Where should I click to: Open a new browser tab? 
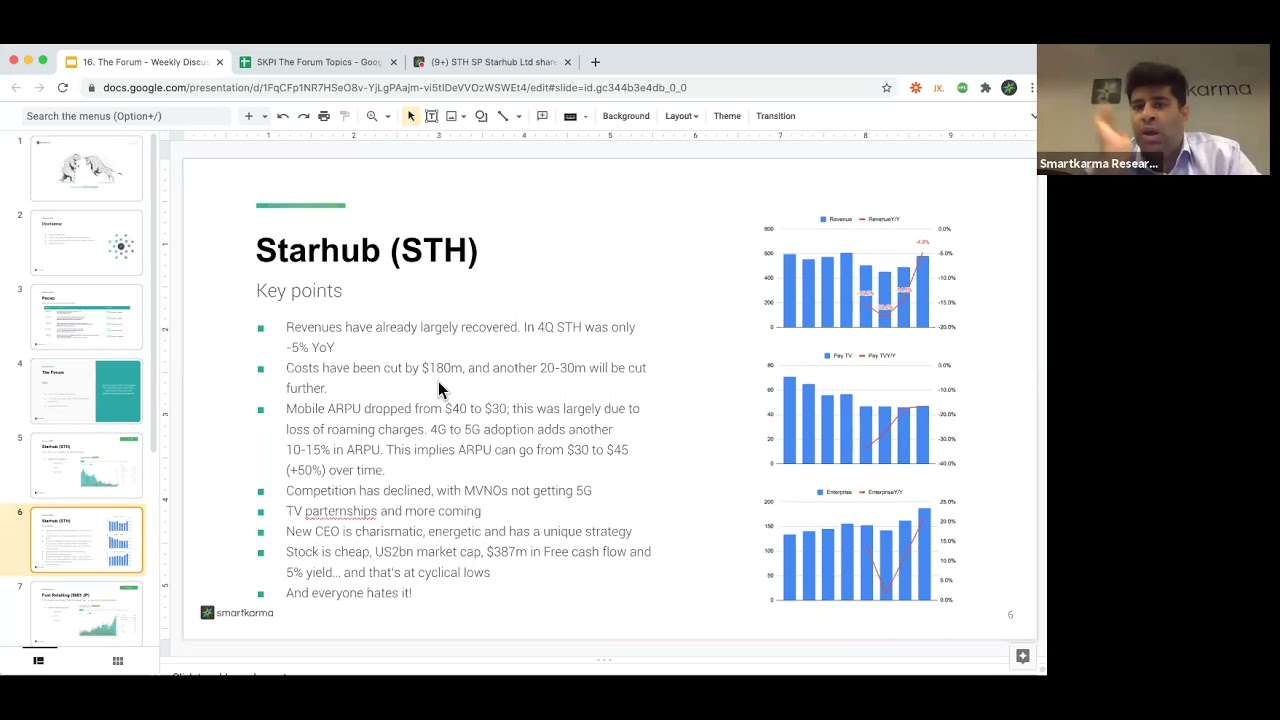tap(595, 62)
